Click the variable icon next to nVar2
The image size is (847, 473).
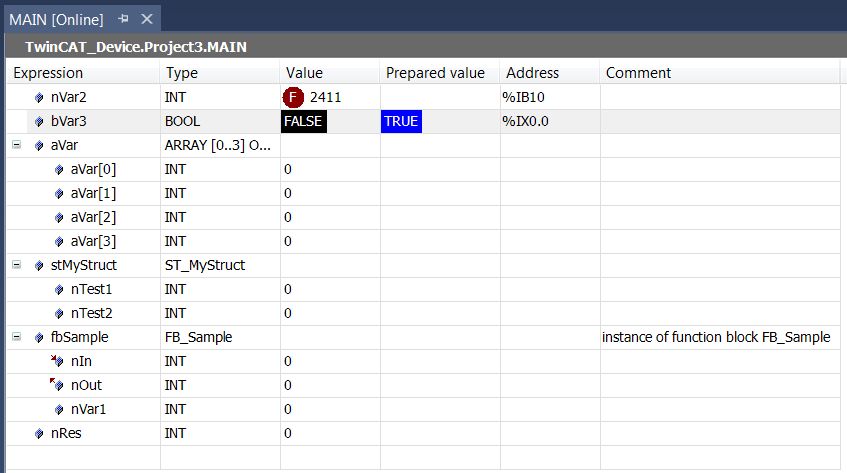(x=39, y=98)
